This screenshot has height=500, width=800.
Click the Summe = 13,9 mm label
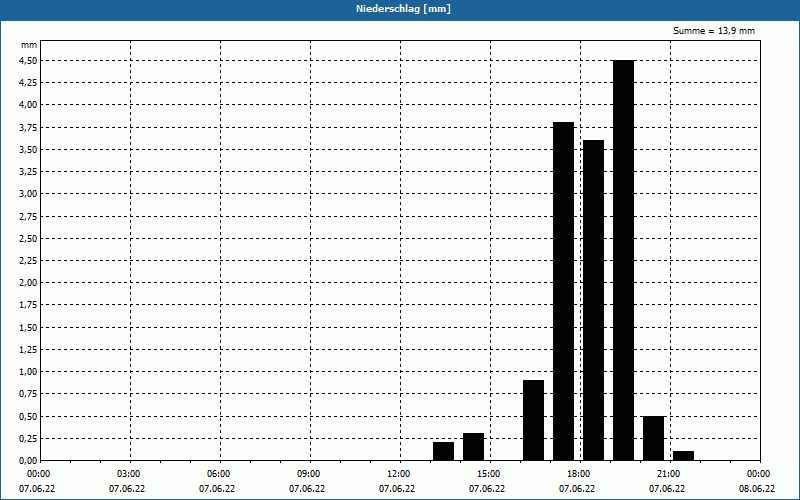click(714, 31)
